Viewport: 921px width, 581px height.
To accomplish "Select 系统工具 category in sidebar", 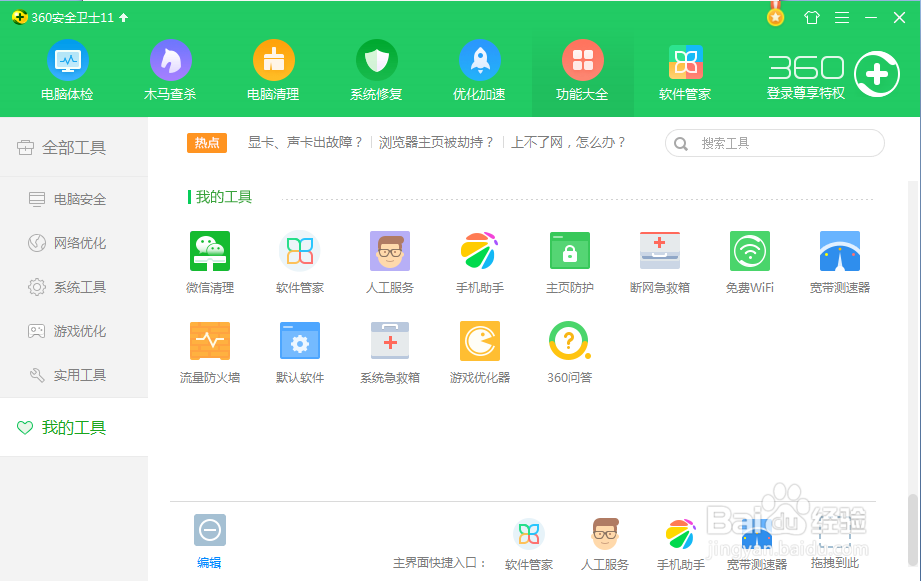I will 74,287.
